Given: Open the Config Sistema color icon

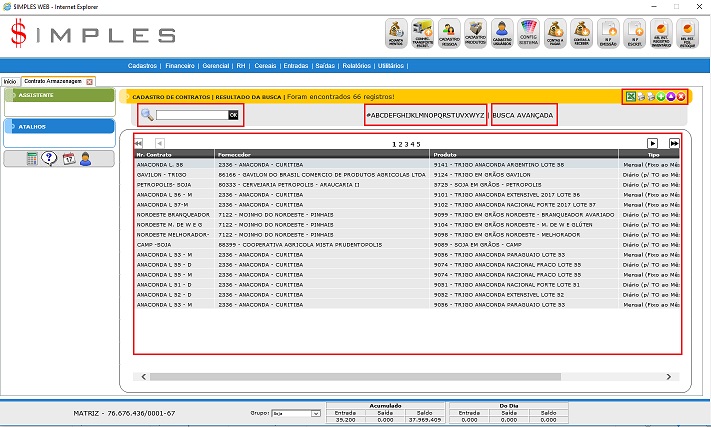Looking at the screenshot, I should click(529, 33).
